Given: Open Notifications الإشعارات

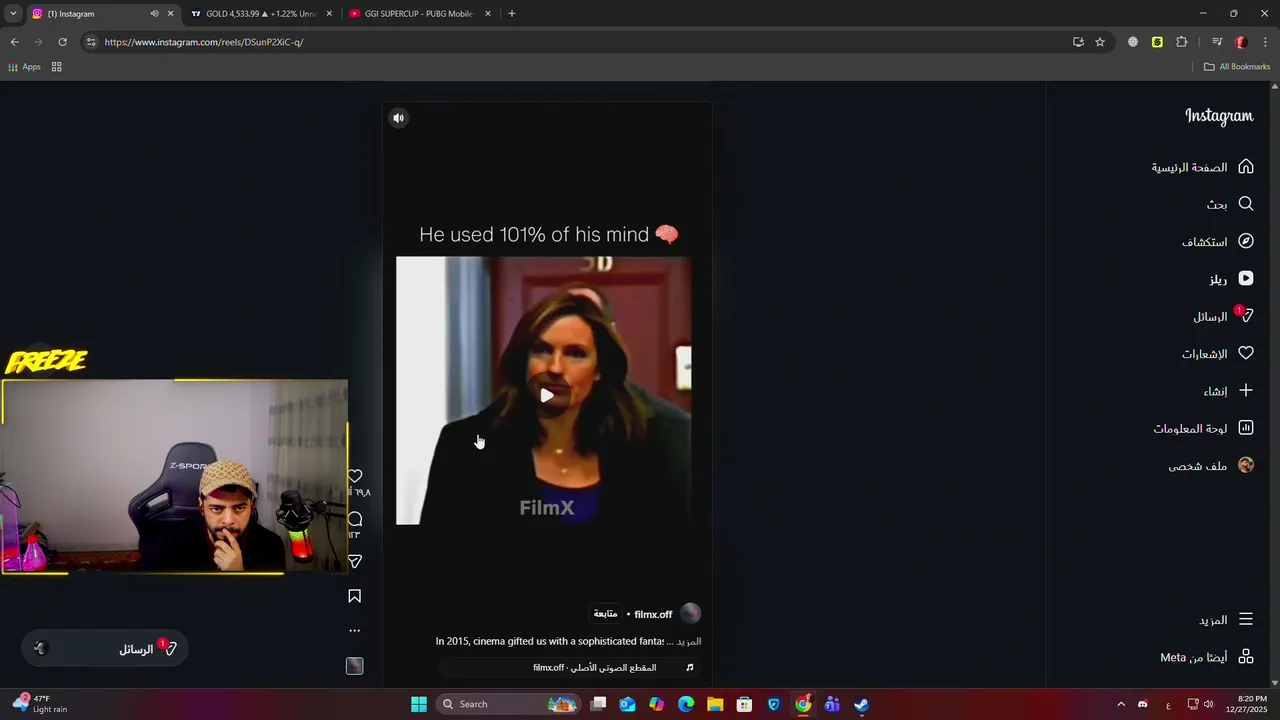Looking at the screenshot, I should (x=1217, y=354).
